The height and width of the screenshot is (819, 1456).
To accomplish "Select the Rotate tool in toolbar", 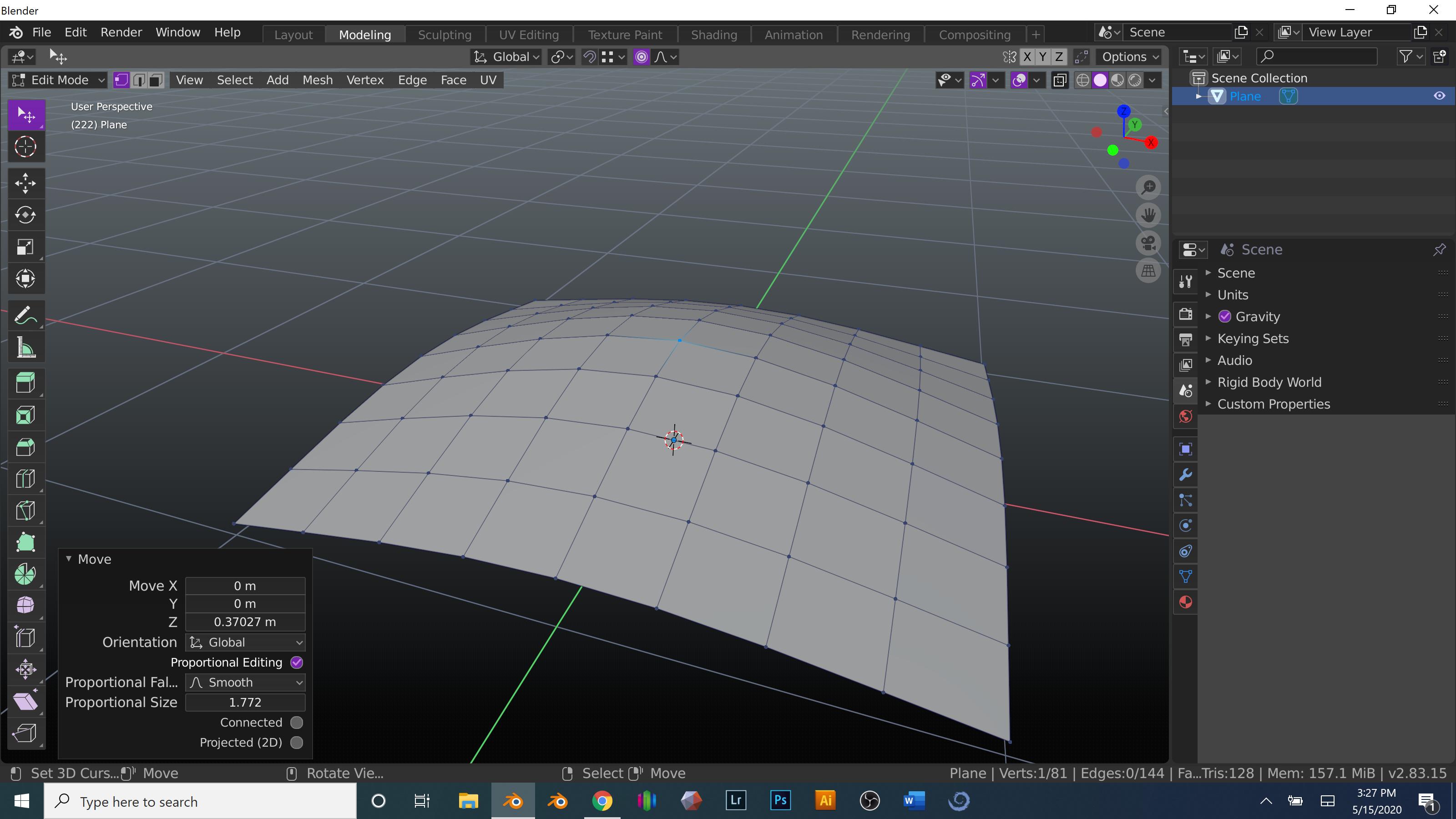I will click(25, 215).
